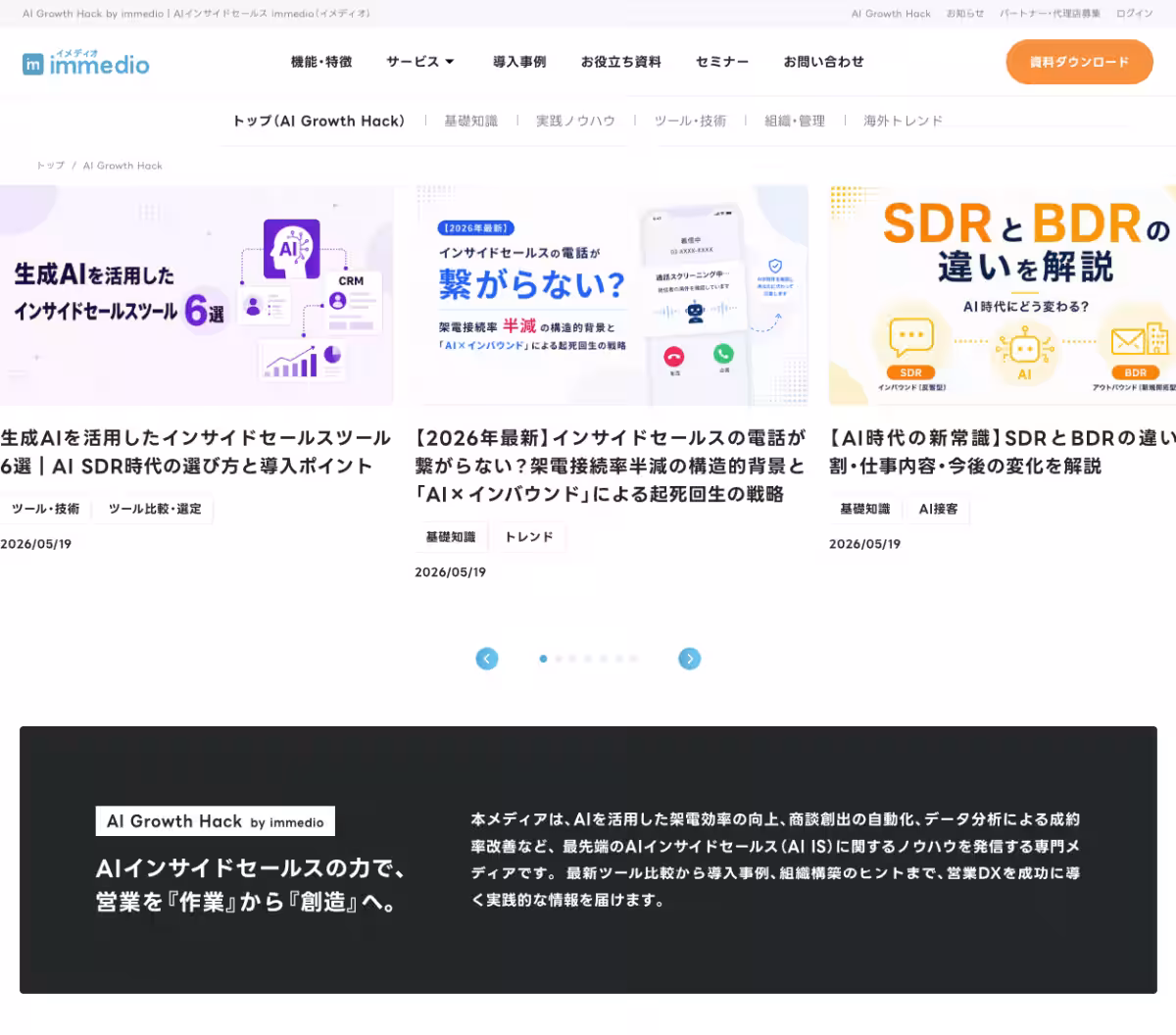Click ツール比較・選定 tag
The height and width of the screenshot is (1035, 1176).
point(155,509)
